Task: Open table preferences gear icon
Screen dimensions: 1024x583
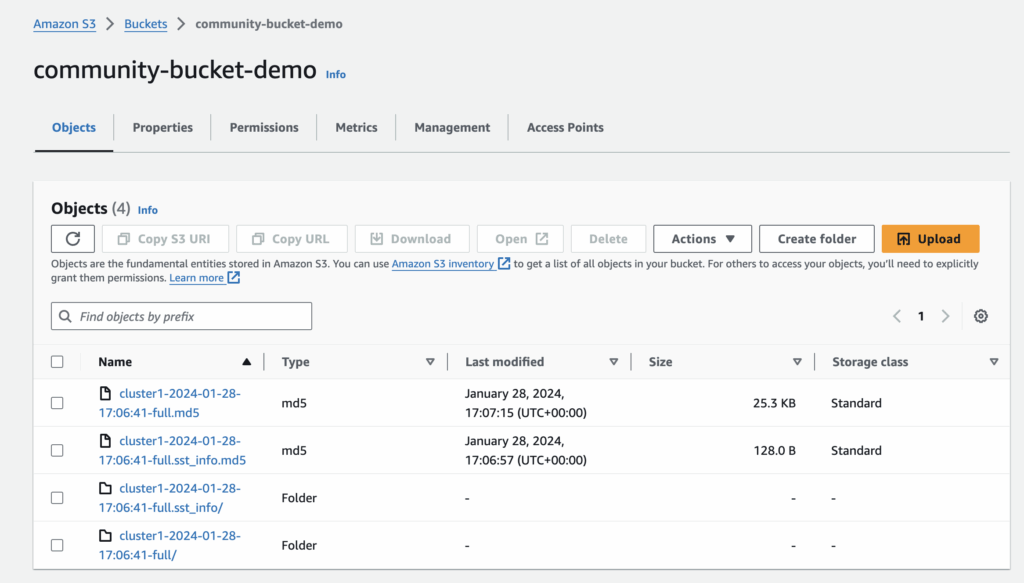Action: (x=980, y=316)
